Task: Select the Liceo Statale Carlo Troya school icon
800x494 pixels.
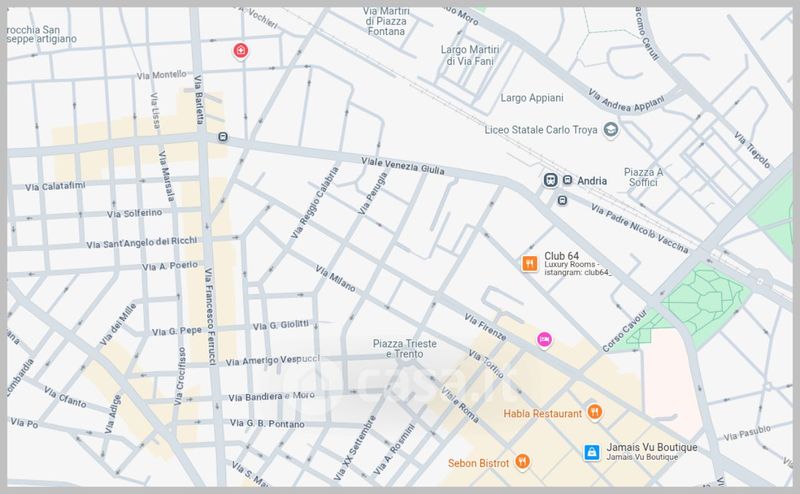Action: point(610,130)
